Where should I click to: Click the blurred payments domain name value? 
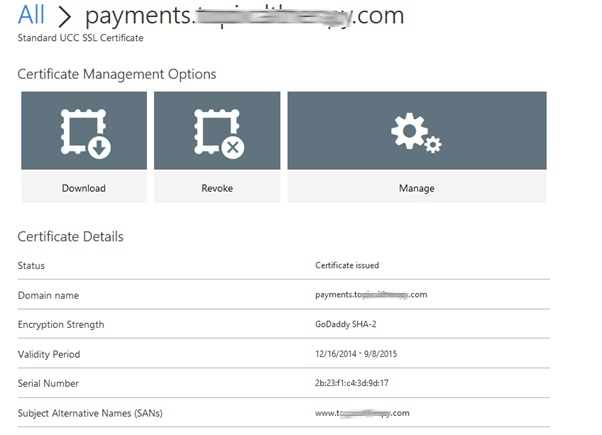[x=371, y=295]
